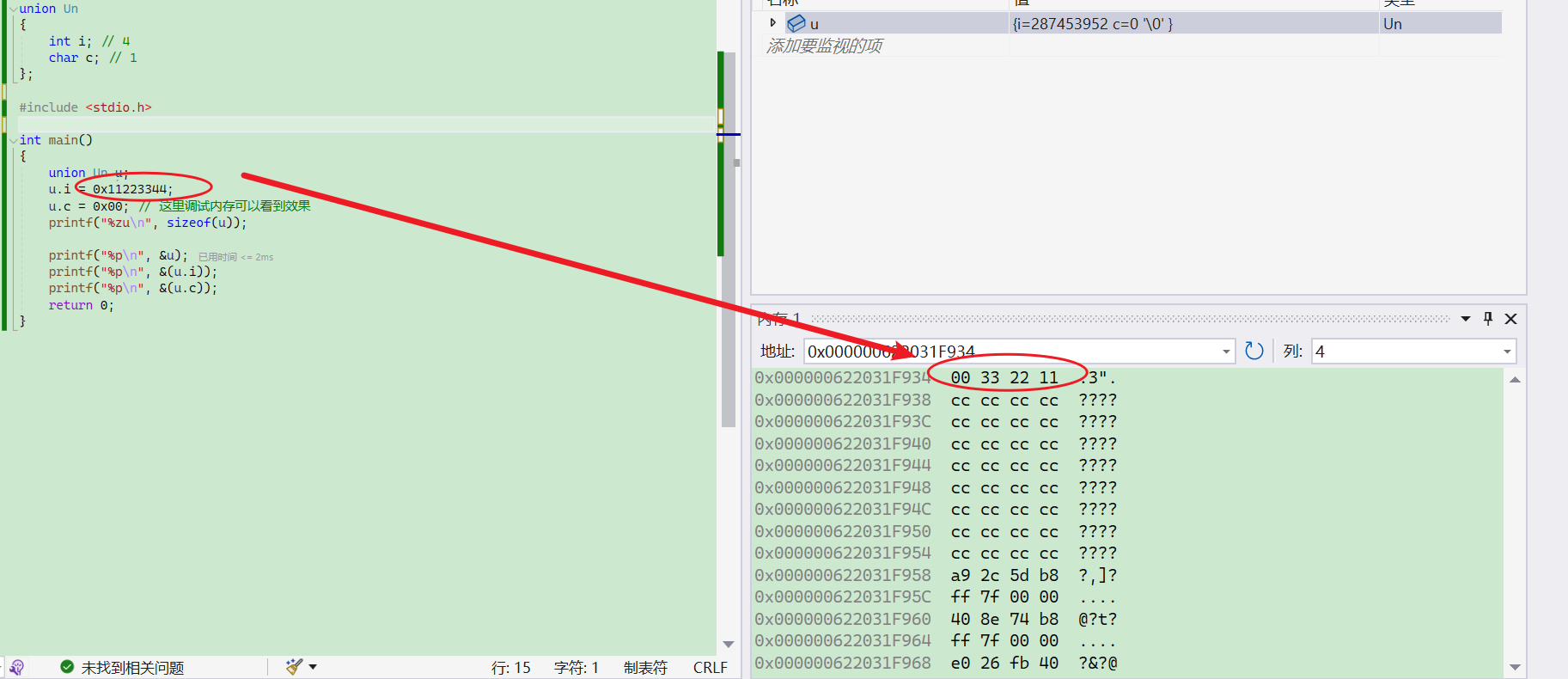Click the bytes e0 26 fb 40 in memory
1568x679 pixels.
1004,663
